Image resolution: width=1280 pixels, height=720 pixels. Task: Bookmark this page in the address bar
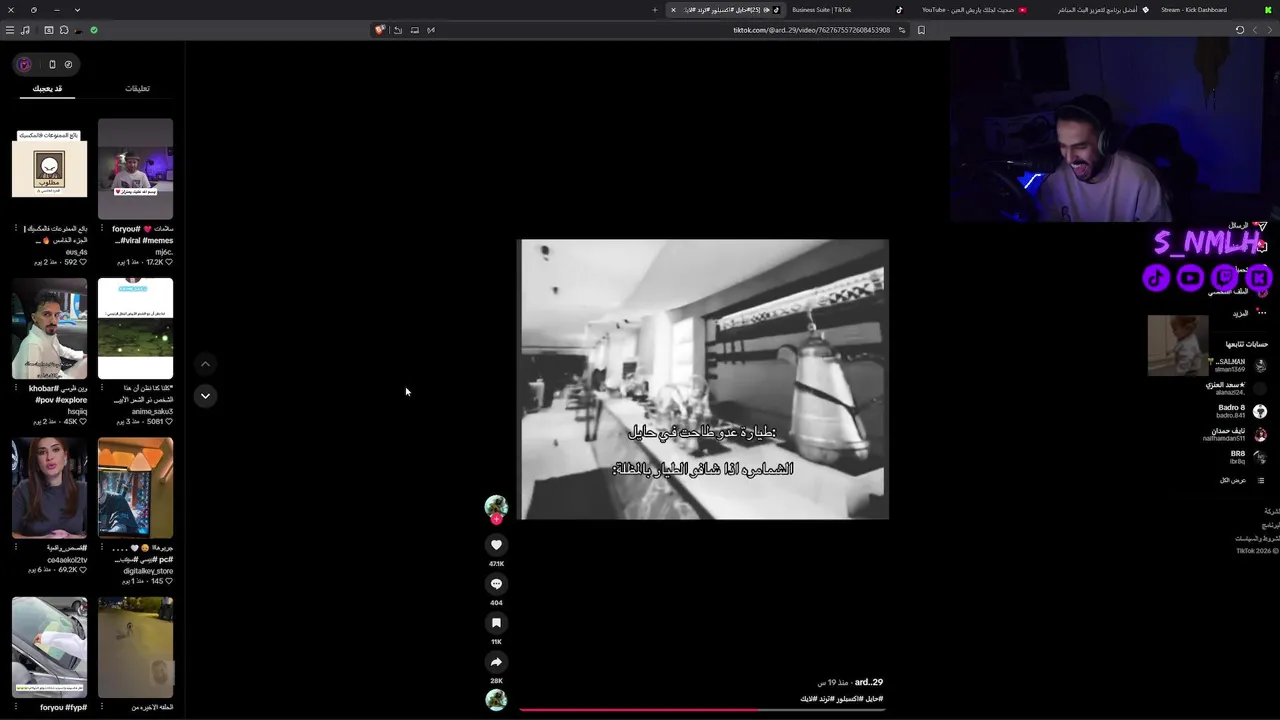[921, 30]
